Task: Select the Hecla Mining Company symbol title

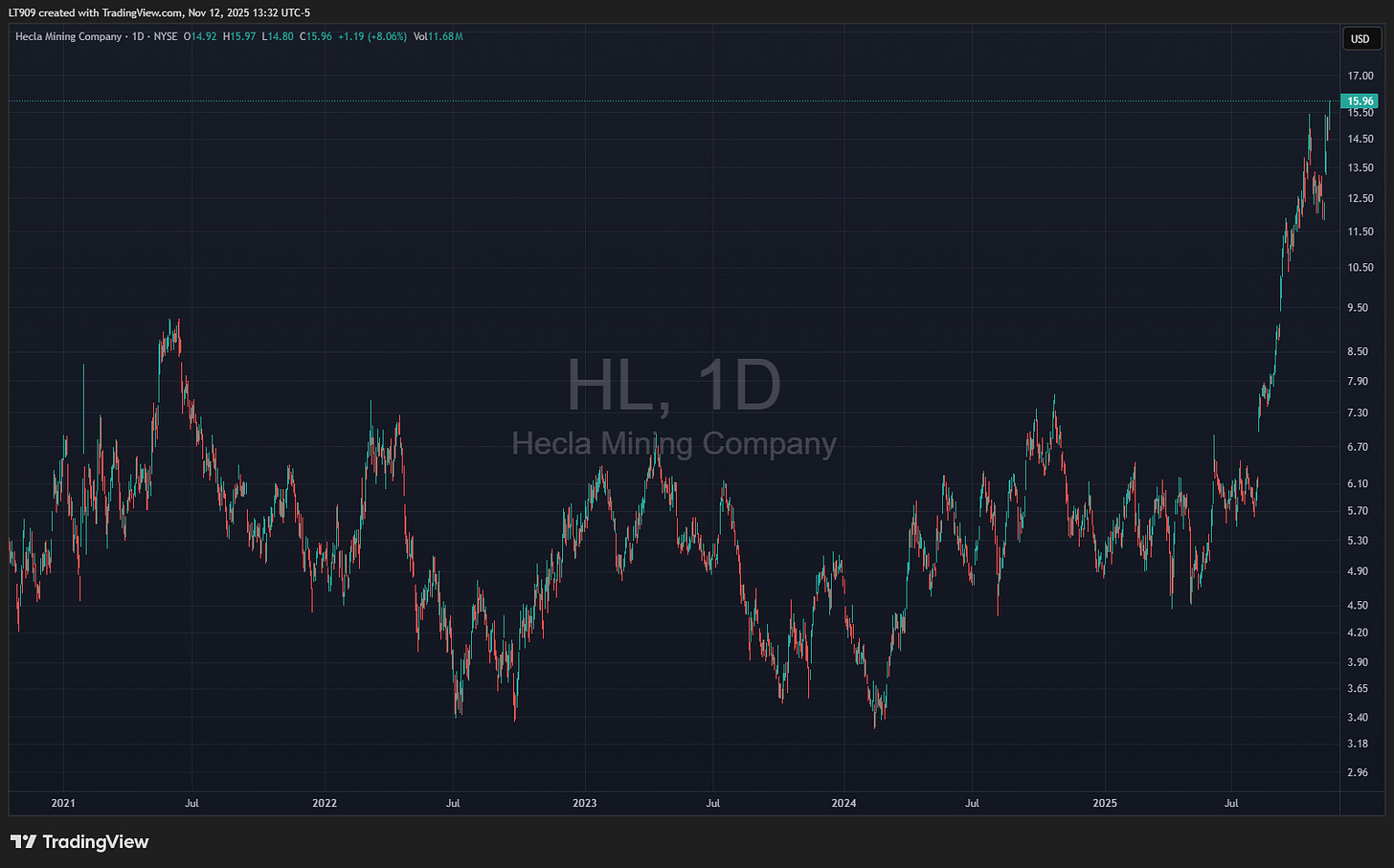Action: [x=69, y=37]
